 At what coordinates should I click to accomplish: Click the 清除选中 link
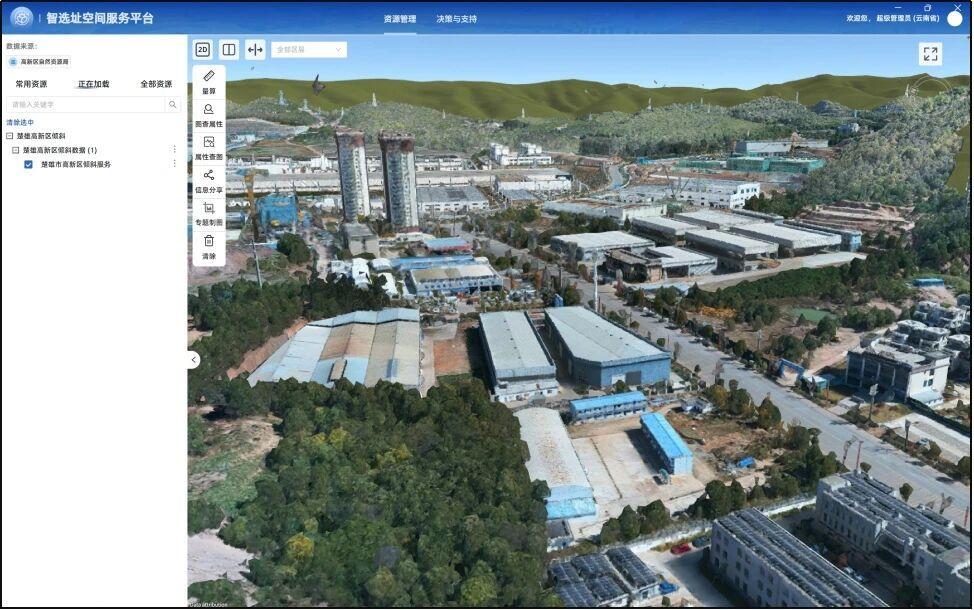coord(20,122)
